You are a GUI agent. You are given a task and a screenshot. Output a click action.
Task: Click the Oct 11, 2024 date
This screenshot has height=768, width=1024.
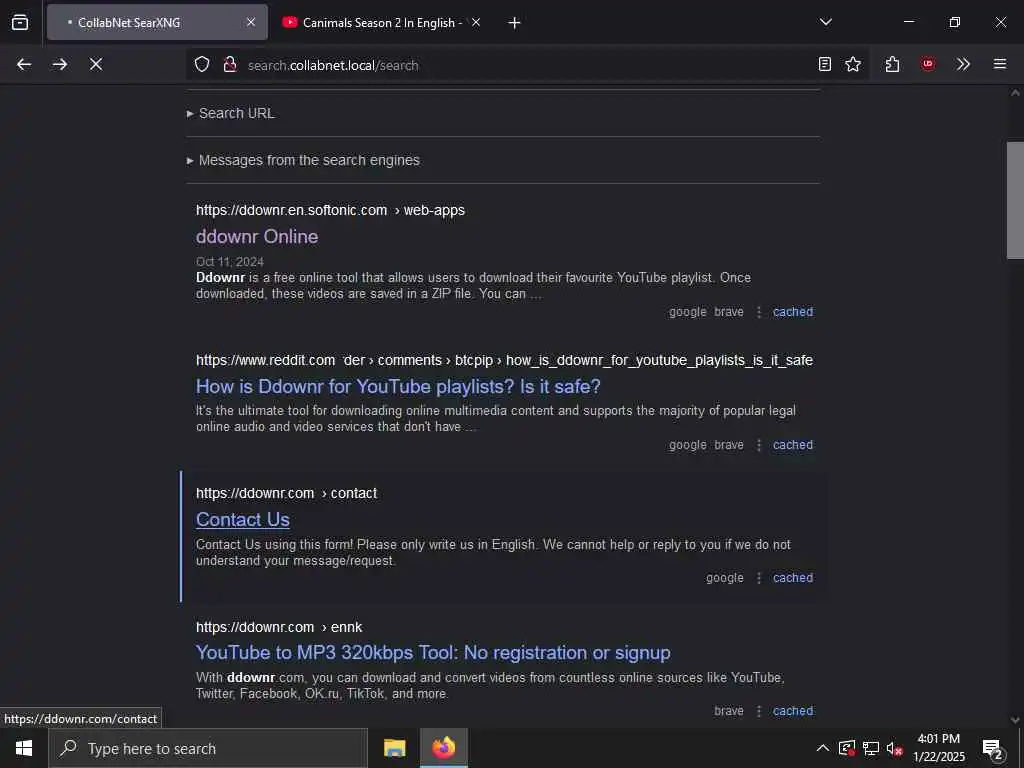230,262
